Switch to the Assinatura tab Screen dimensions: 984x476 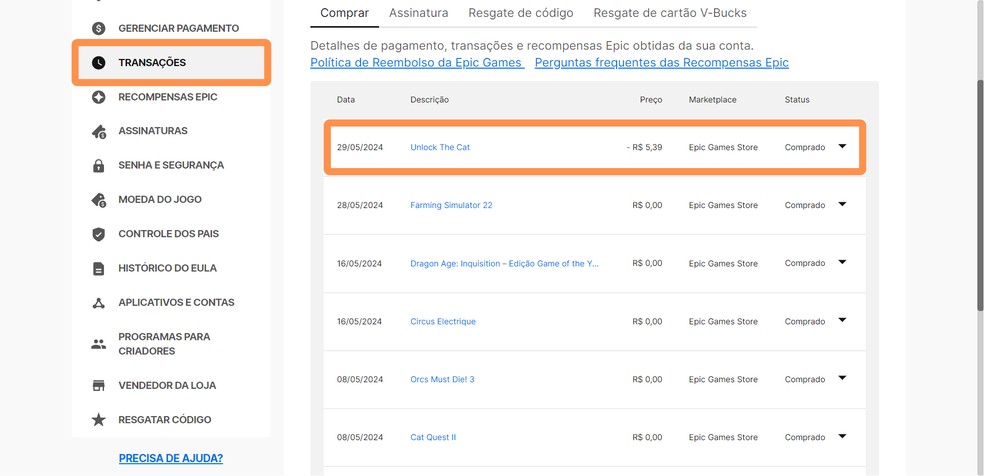(418, 13)
